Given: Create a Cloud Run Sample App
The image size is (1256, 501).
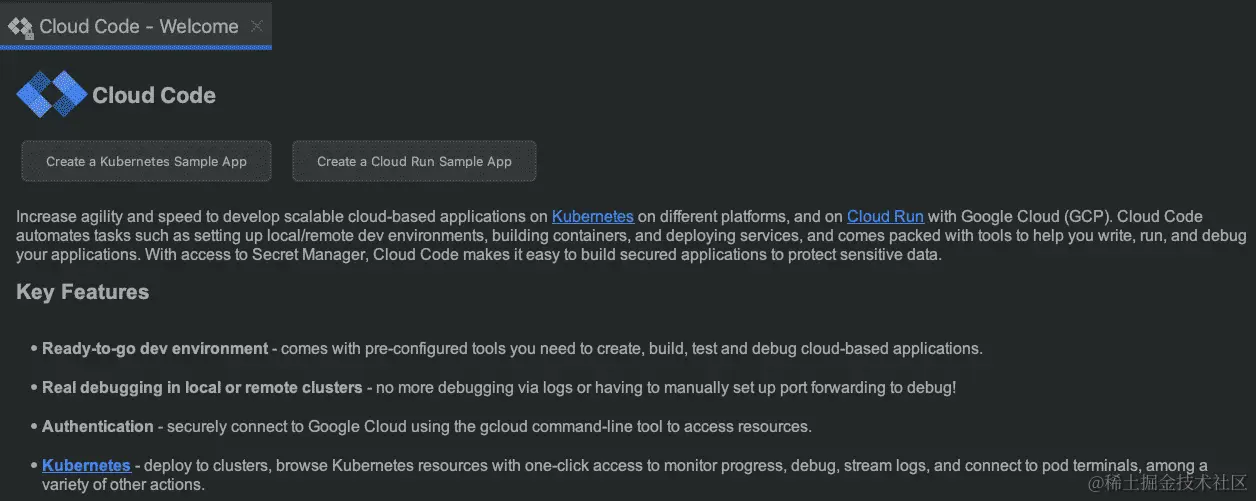Looking at the screenshot, I should pos(414,161).
